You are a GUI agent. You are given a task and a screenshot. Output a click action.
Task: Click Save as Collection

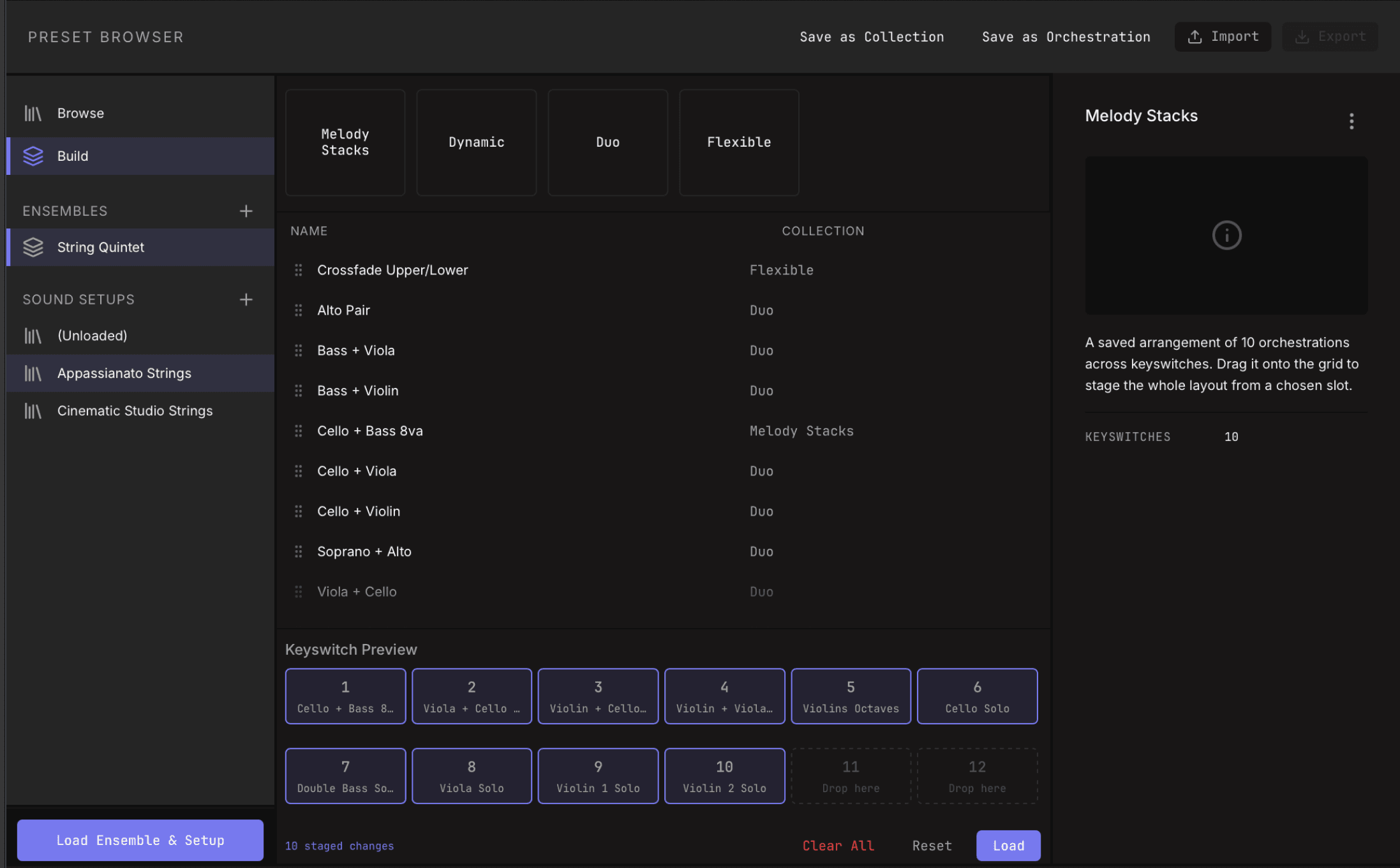click(x=872, y=37)
